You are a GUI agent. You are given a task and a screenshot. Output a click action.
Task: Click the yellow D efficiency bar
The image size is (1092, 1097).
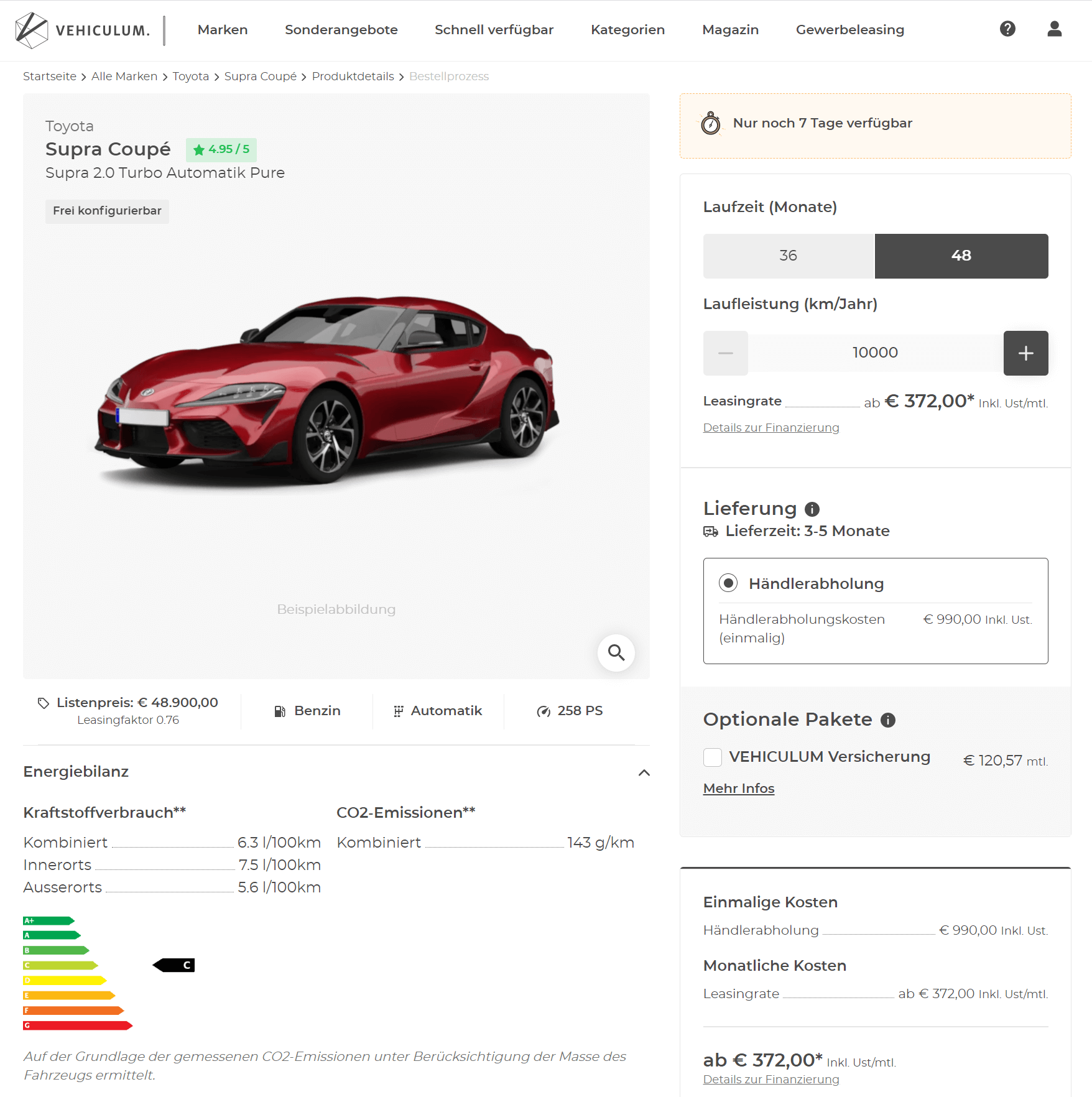coord(65,980)
